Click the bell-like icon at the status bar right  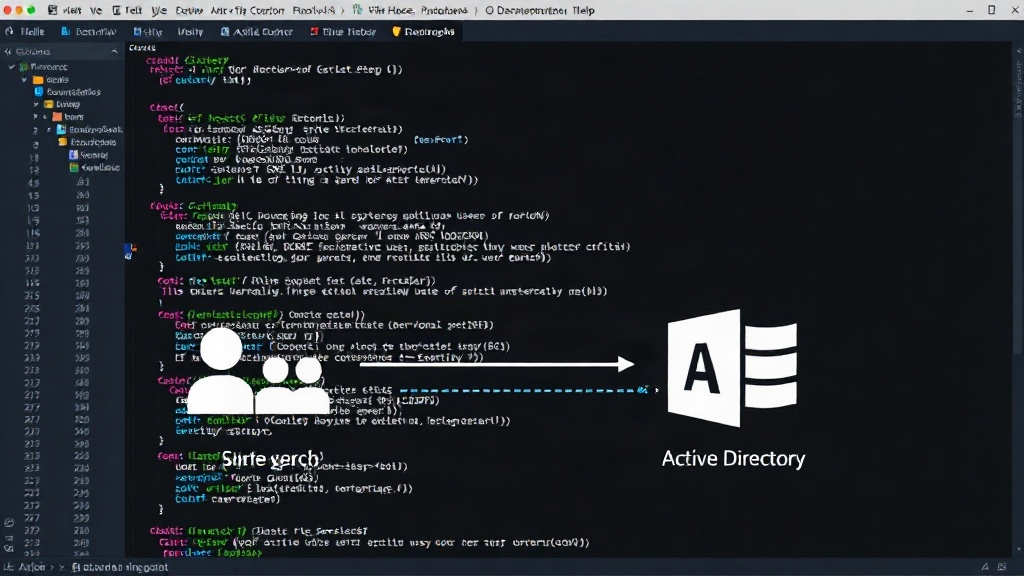point(984,567)
